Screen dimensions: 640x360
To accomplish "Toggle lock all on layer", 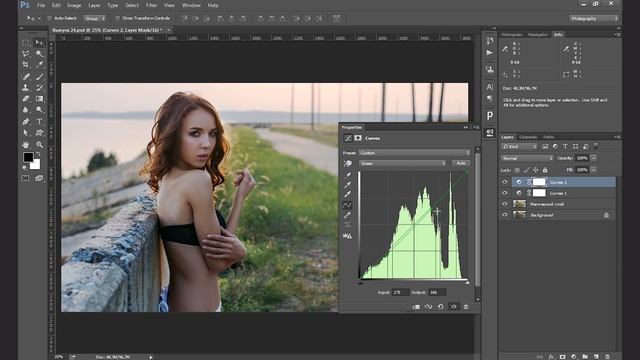I will click(545, 170).
